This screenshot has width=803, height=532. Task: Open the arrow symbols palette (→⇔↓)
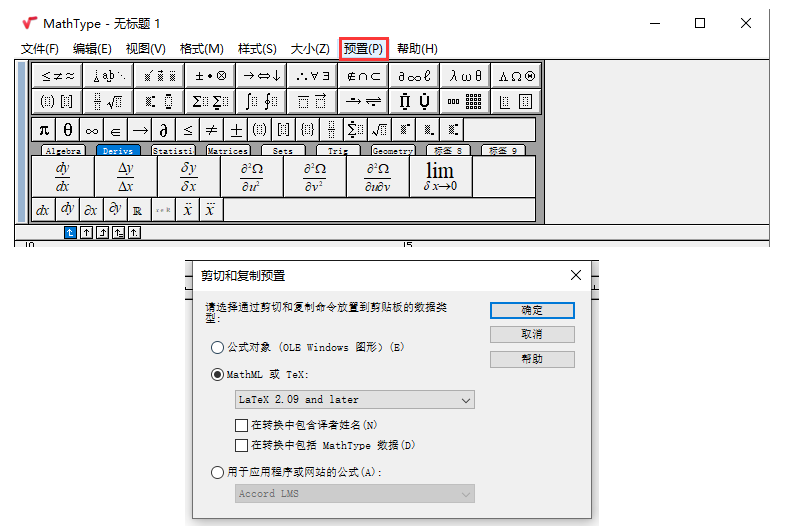[x=261, y=76]
